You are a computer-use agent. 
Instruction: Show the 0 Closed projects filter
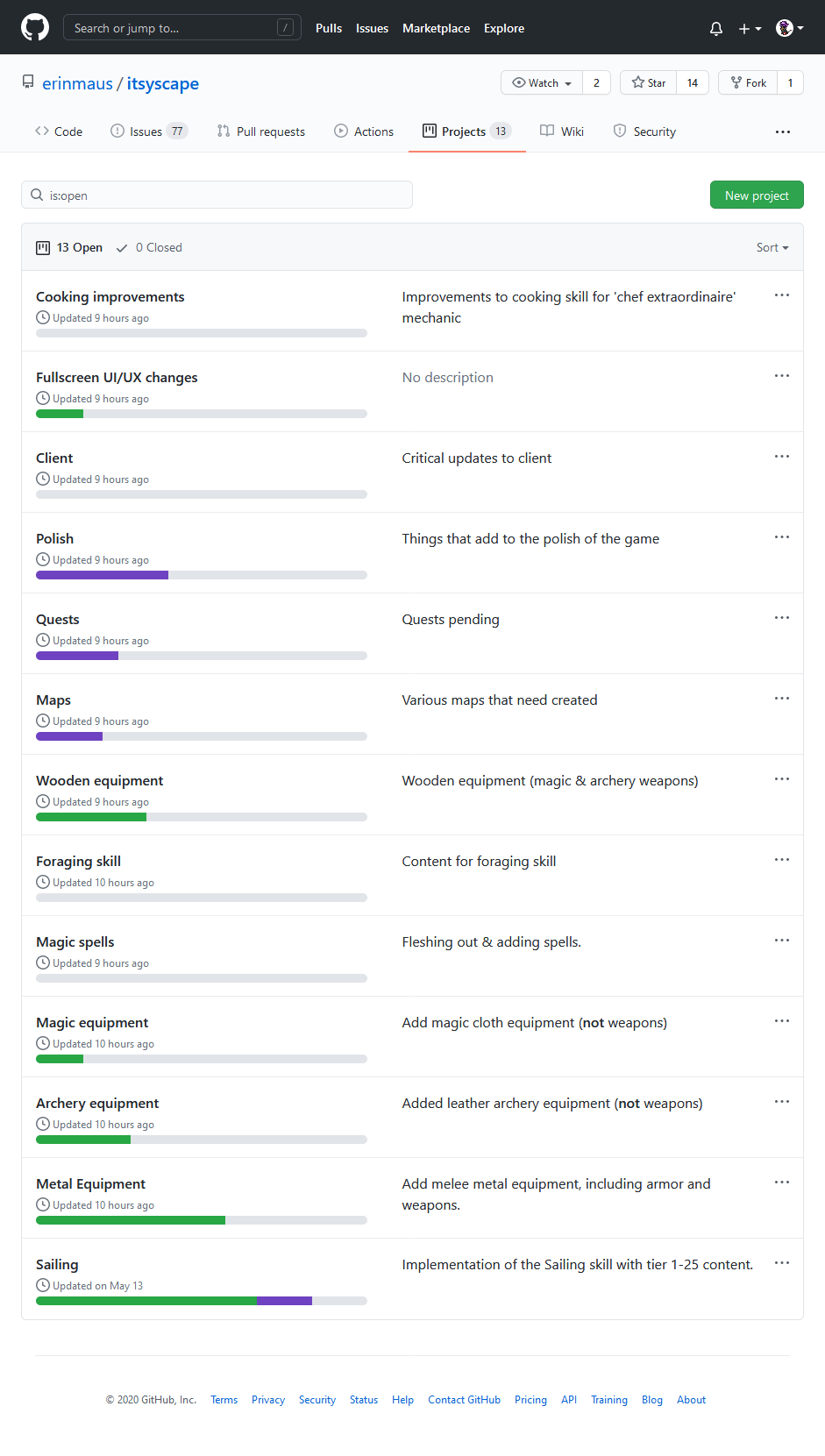coord(149,247)
